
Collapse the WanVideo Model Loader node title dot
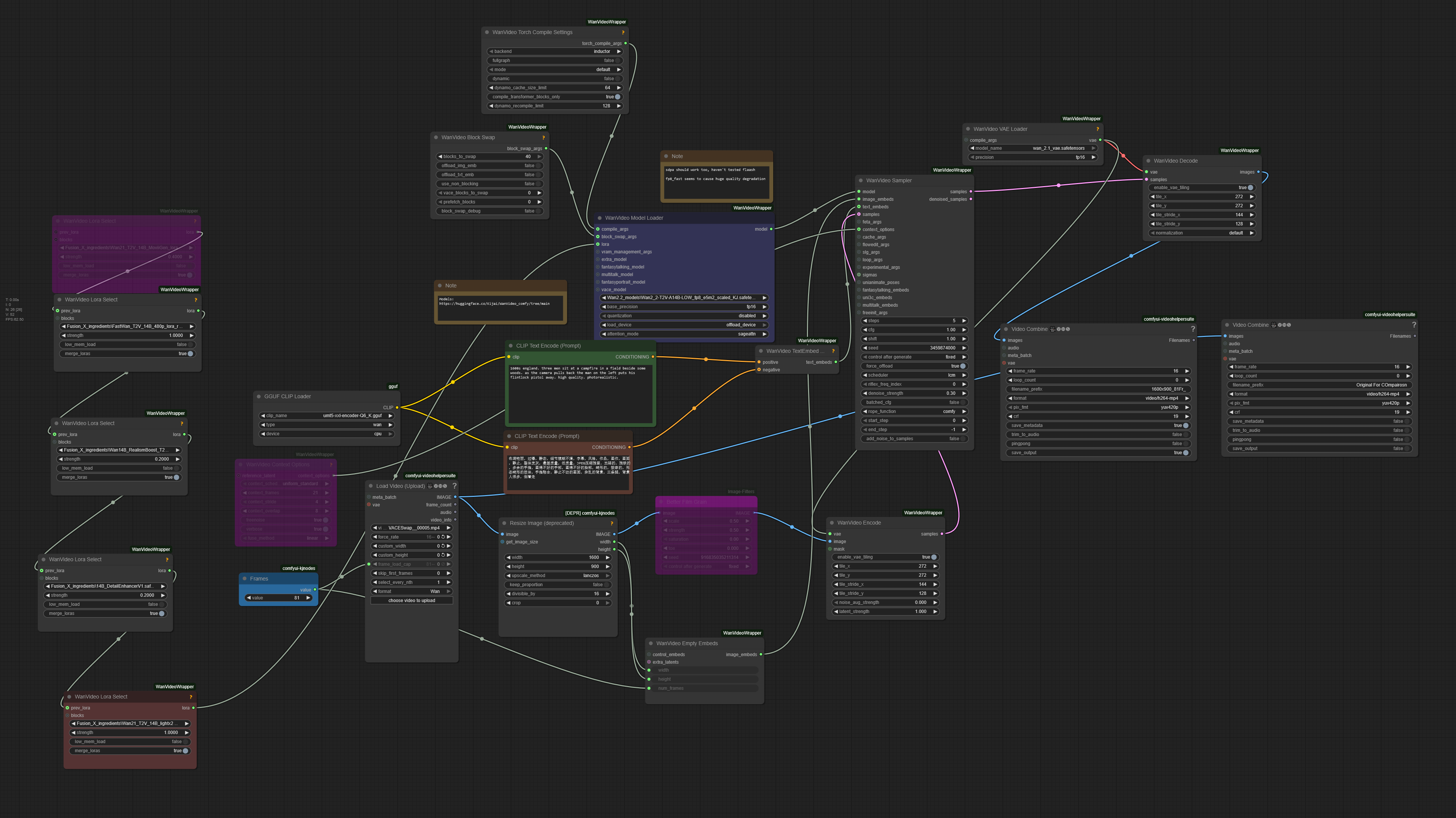click(600, 217)
